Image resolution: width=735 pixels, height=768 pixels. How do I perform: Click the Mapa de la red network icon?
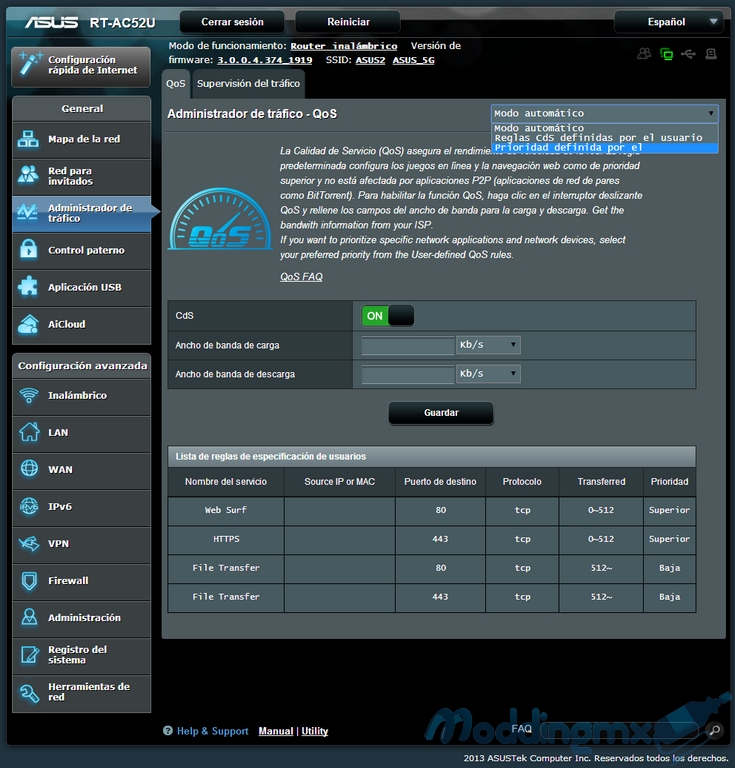[28, 139]
